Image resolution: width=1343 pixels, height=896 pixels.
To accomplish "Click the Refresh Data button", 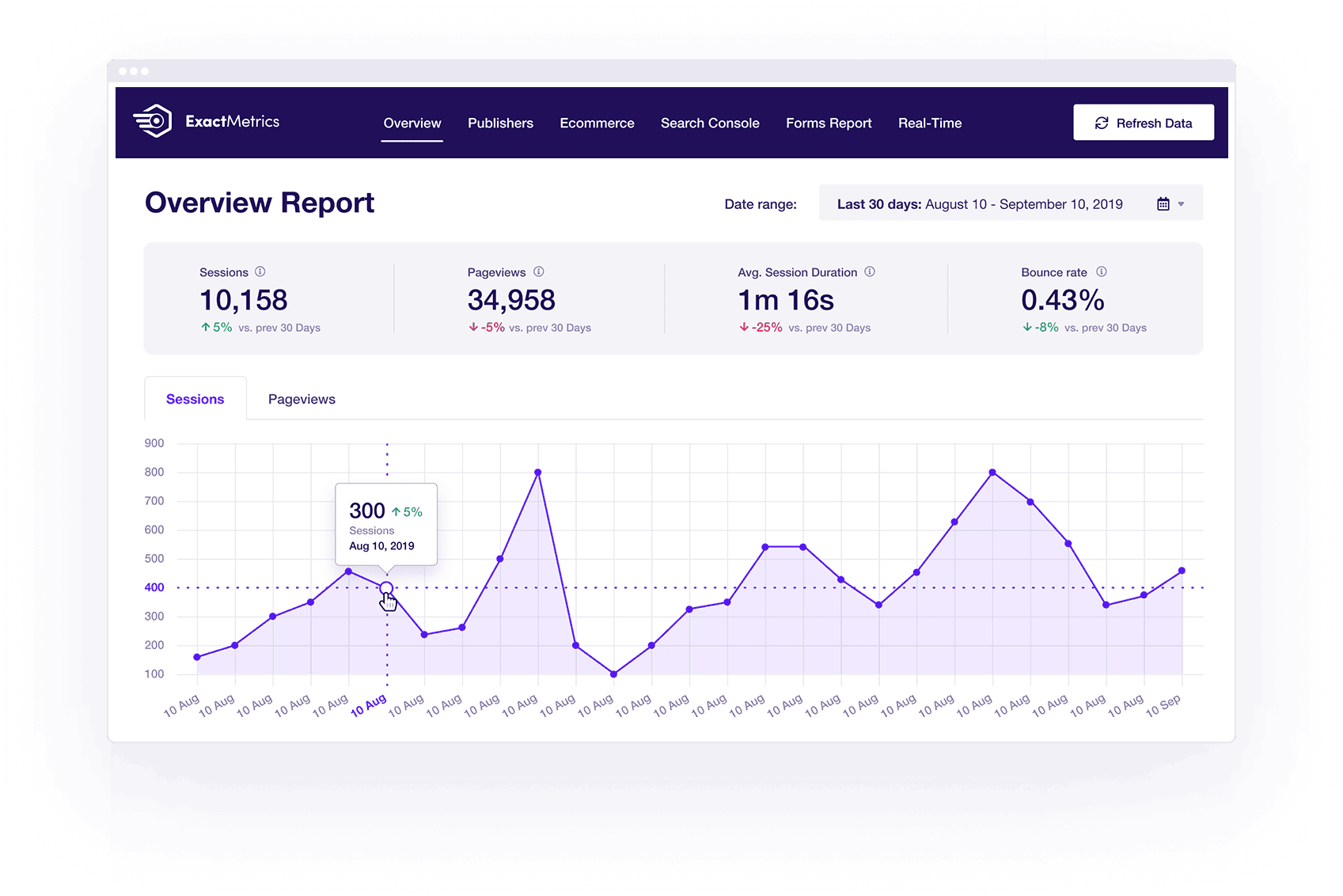I will pyautogui.click(x=1144, y=123).
